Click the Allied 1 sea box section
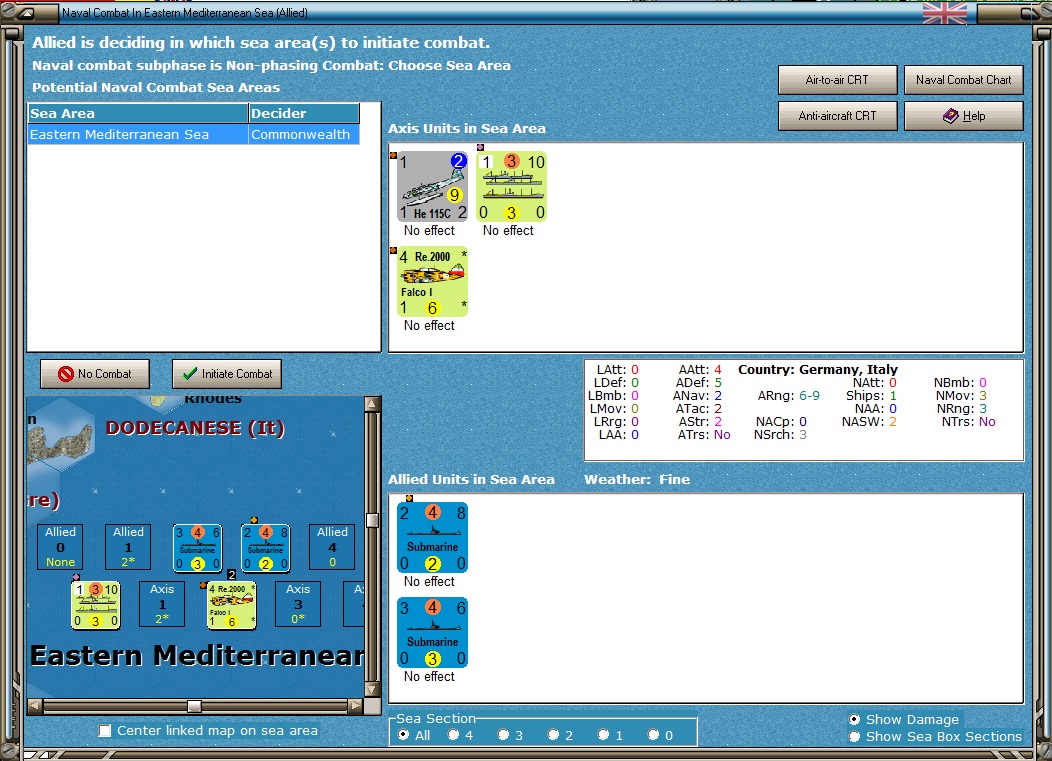 128,547
